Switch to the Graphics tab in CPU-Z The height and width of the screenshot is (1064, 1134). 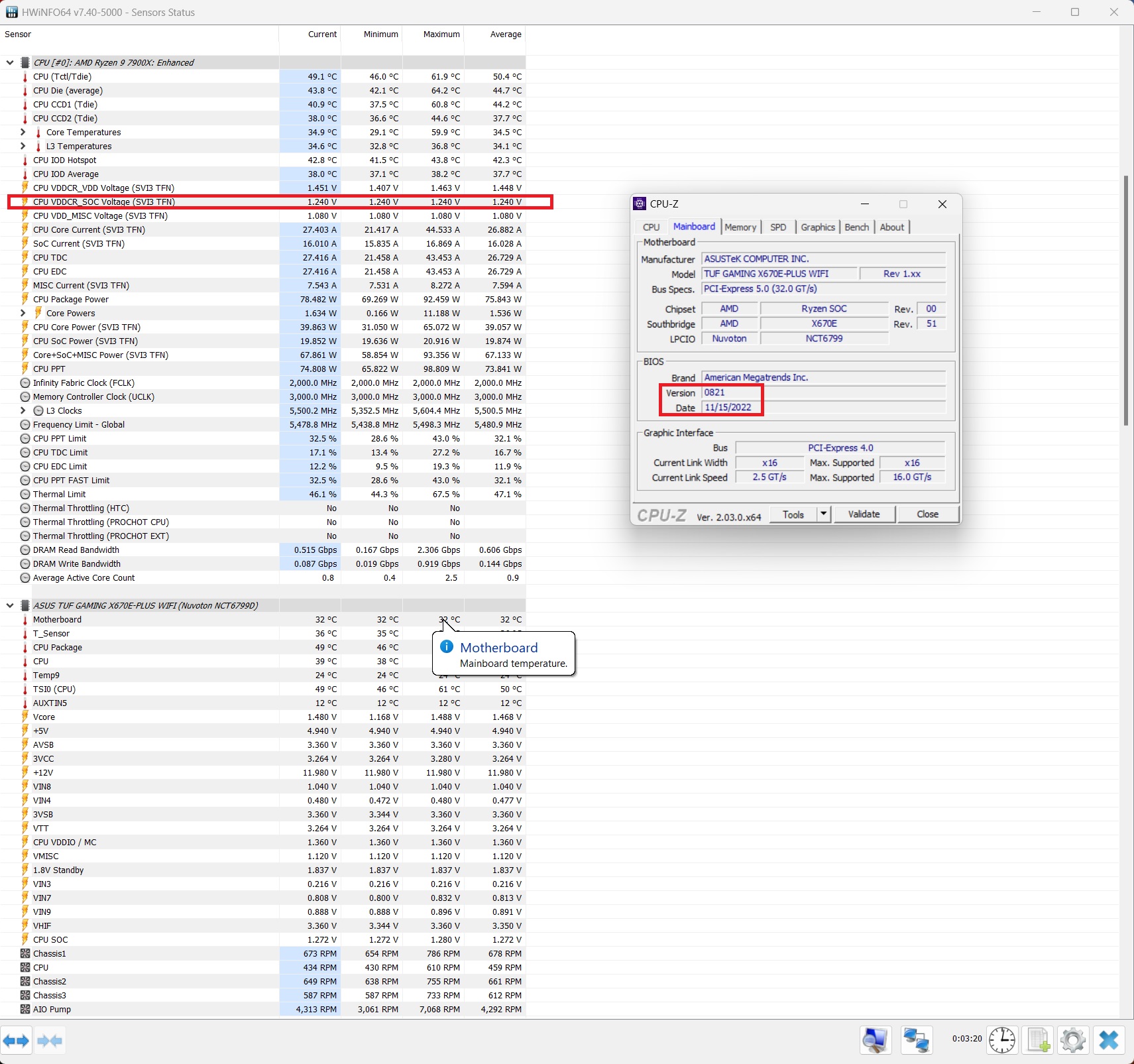coord(818,227)
